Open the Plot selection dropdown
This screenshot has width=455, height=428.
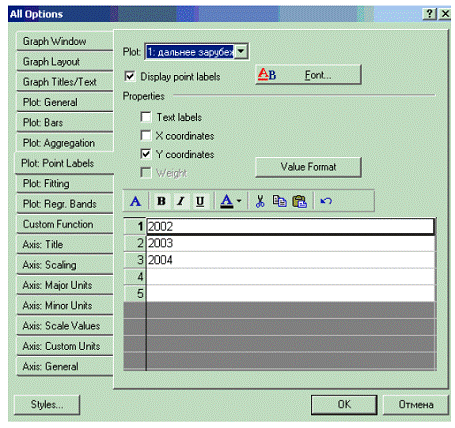click(241, 52)
